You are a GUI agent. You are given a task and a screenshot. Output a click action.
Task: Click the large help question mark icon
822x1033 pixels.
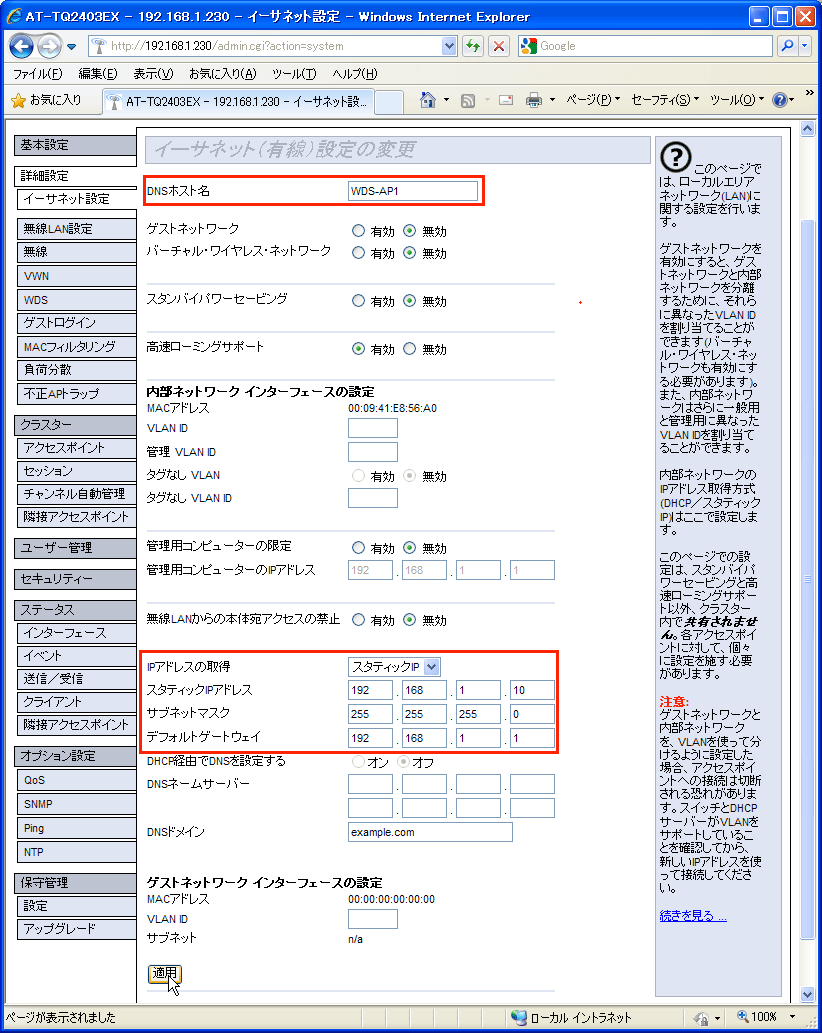[675, 157]
